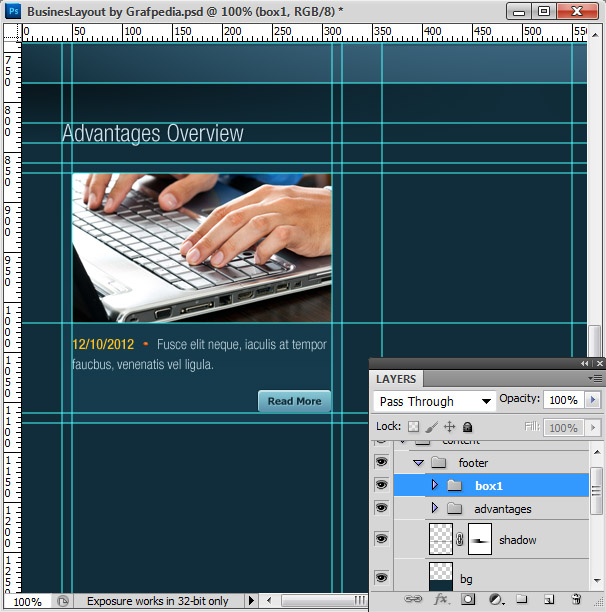Click the advantages folder icon
The height and width of the screenshot is (612, 606).
455,509
